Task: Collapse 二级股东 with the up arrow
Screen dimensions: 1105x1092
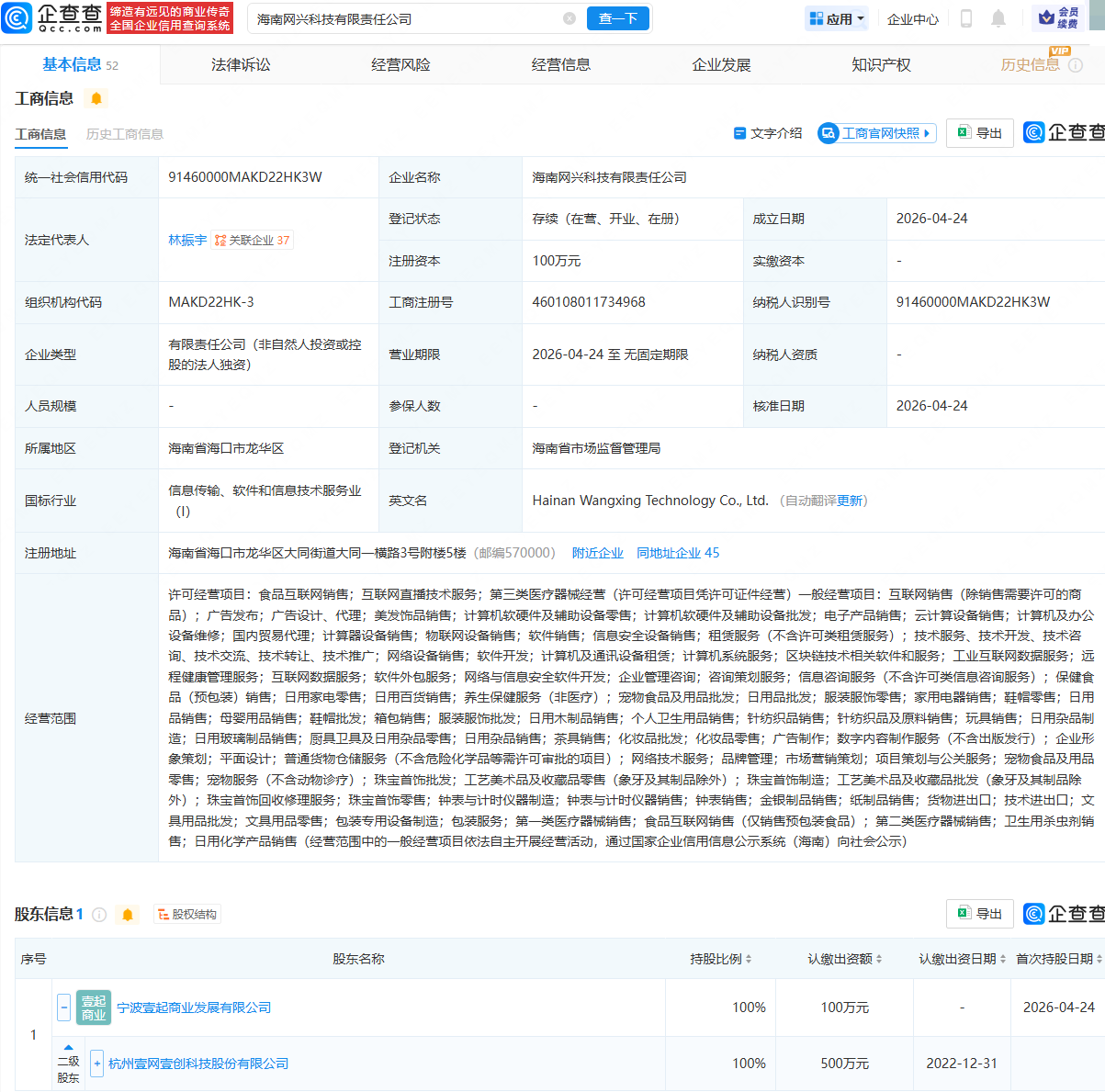Action: tap(68, 1047)
